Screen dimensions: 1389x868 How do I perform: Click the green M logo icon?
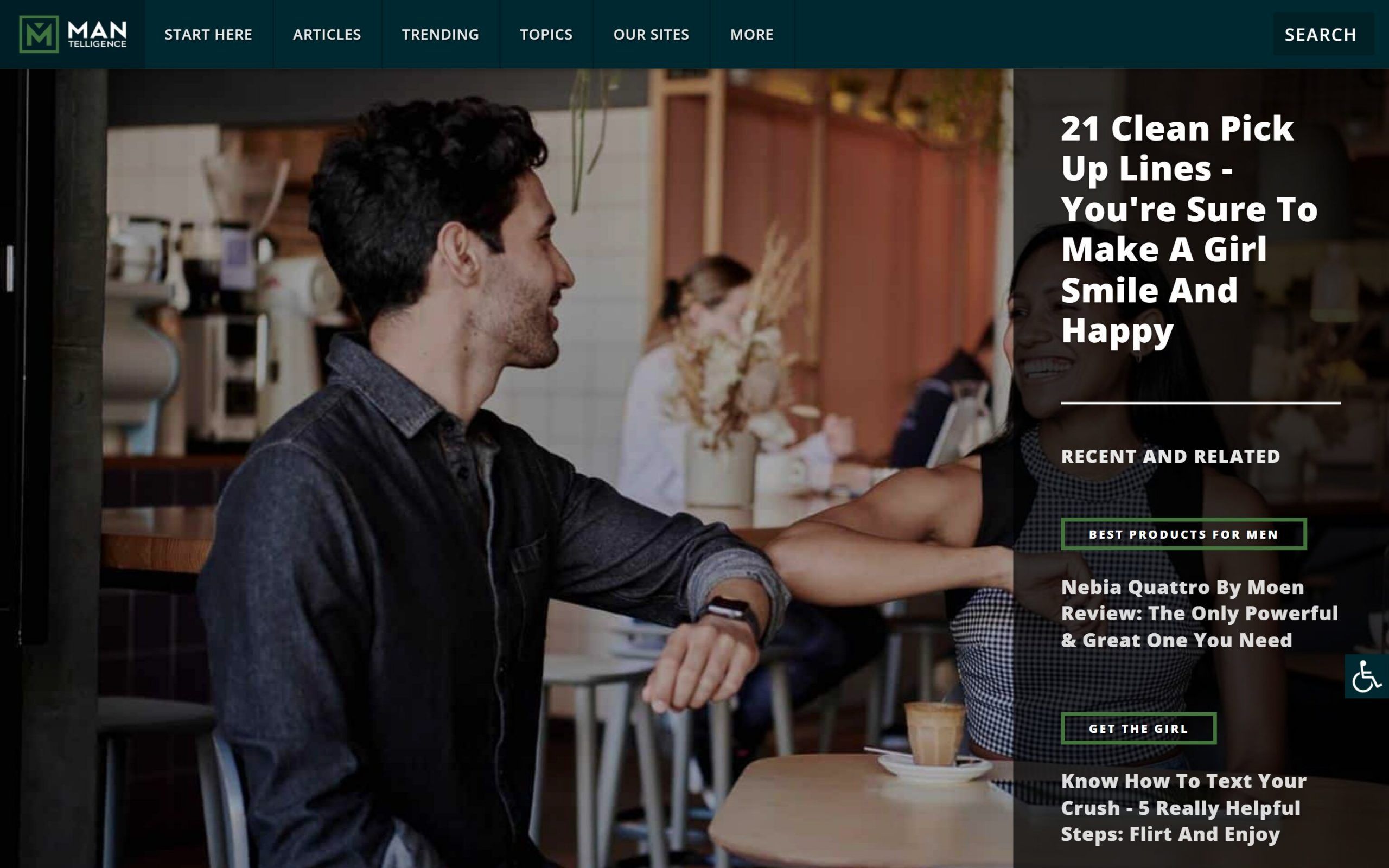[x=39, y=34]
